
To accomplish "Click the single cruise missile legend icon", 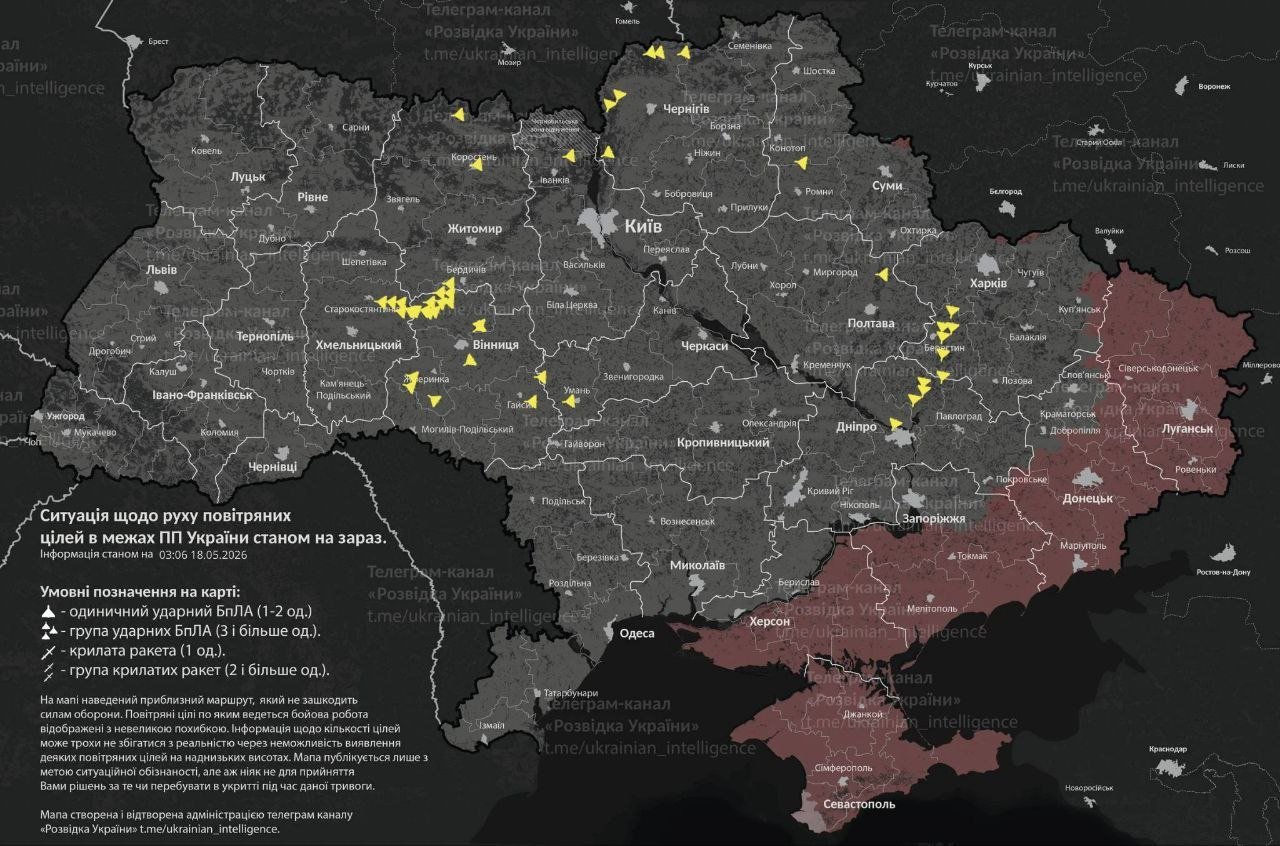I will pos(47,651).
